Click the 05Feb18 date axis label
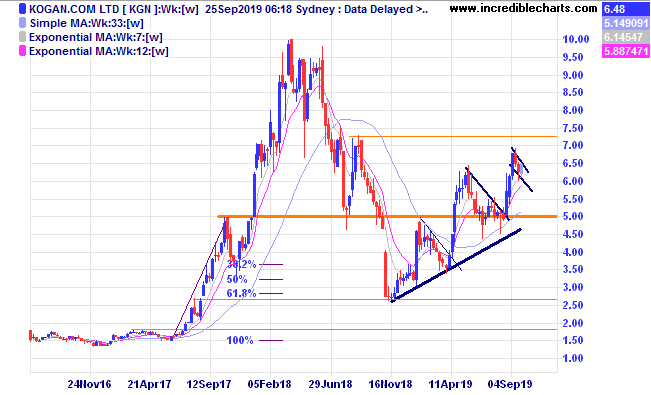Screen dimensions: 651x395 point(270,384)
